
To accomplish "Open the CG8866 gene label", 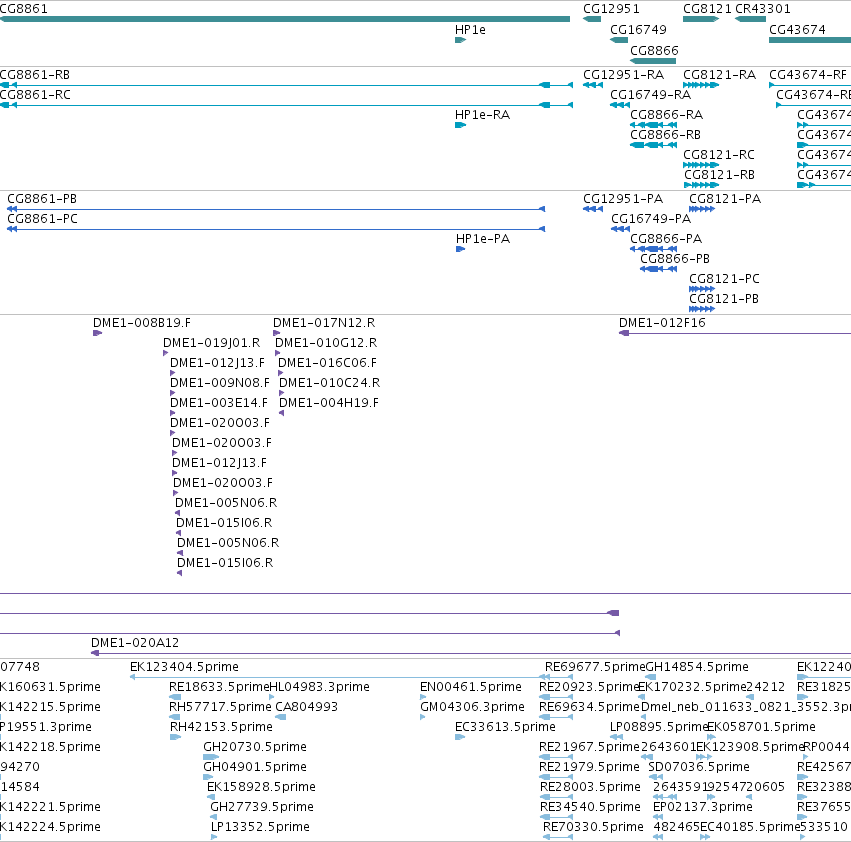I will pos(654,50).
